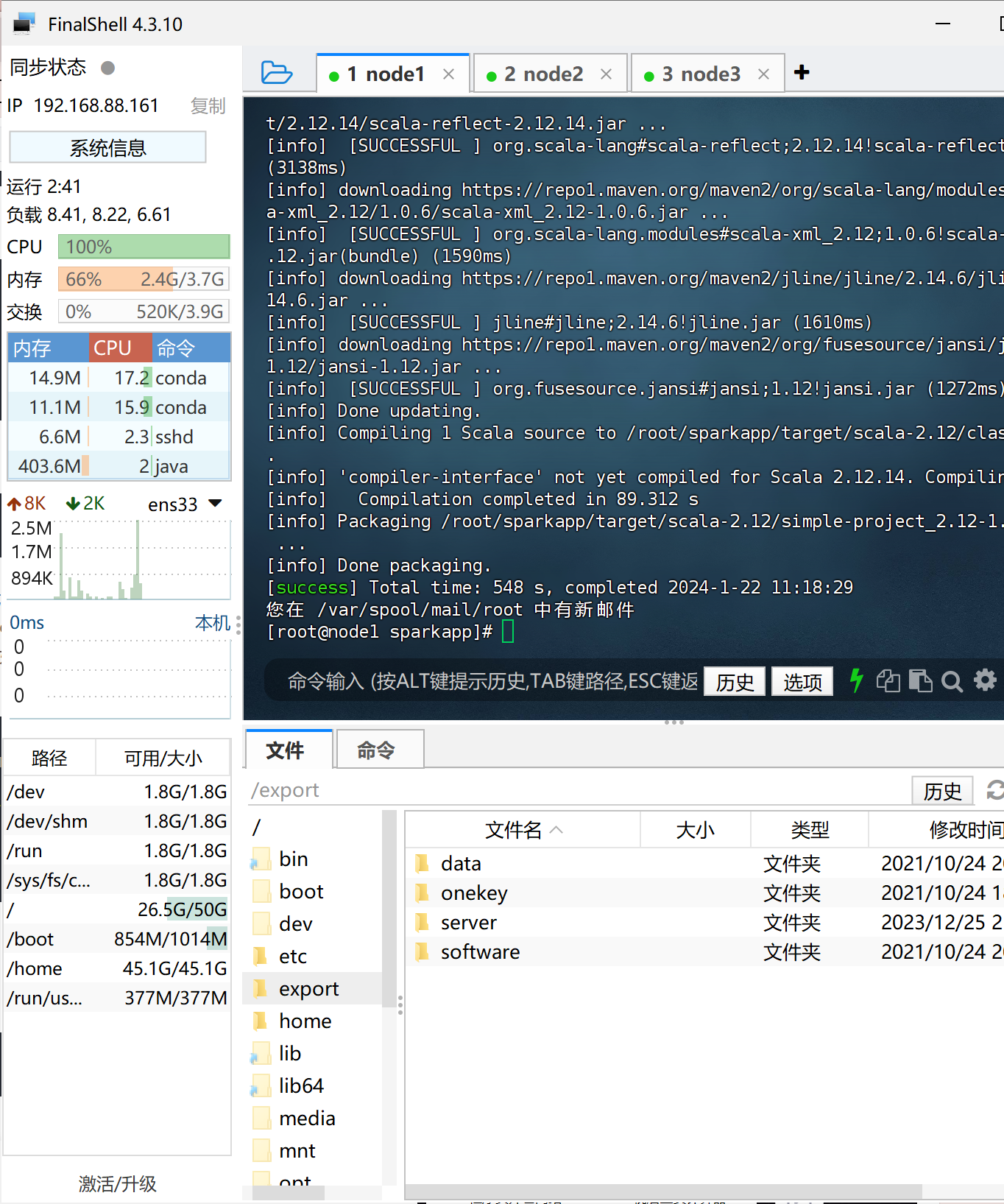The image size is (1004, 1204).
Task: Click the /export path field
Action: pos(578,790)
